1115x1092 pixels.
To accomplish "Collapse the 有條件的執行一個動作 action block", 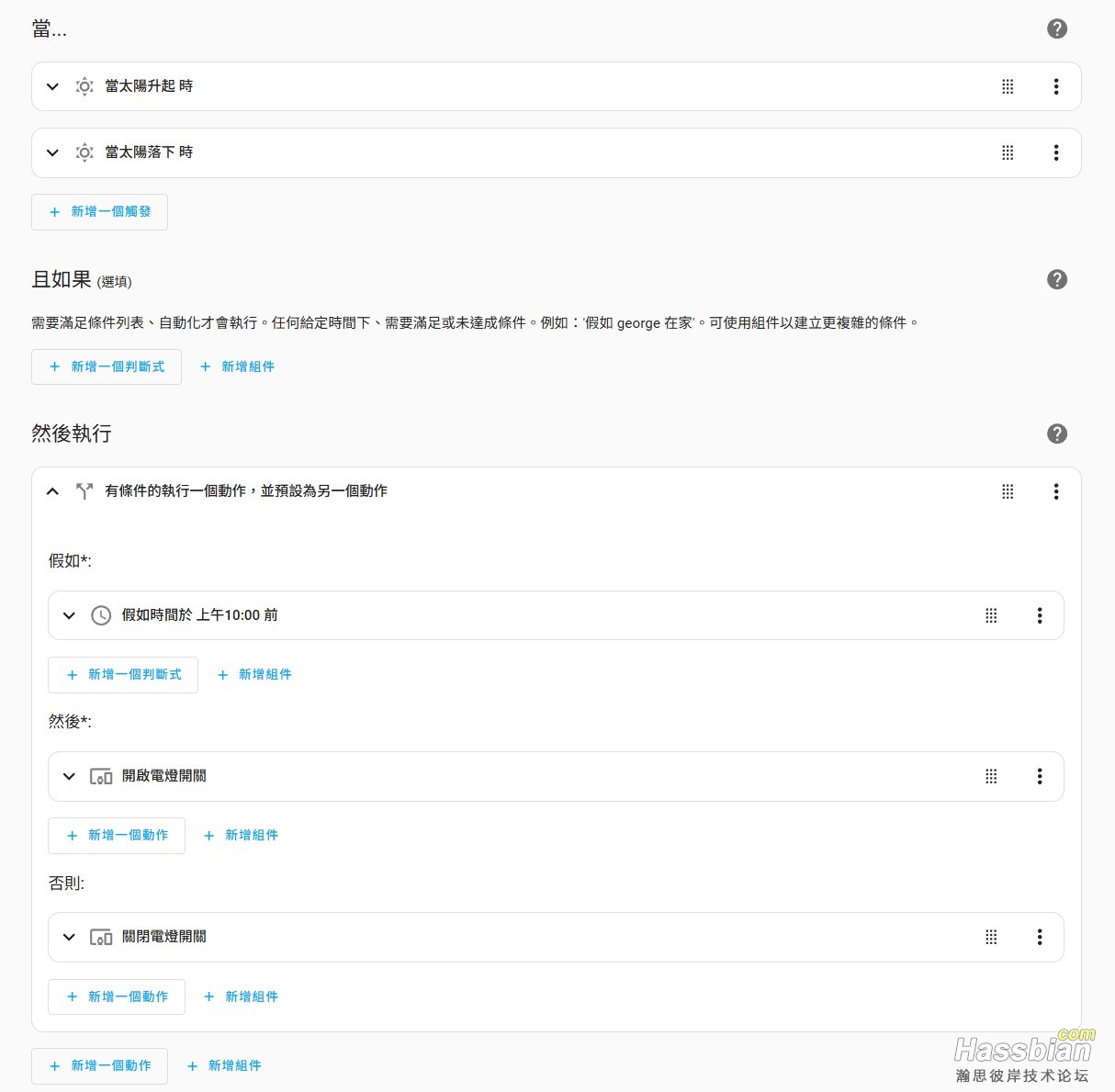I will (x=52, y=491).
